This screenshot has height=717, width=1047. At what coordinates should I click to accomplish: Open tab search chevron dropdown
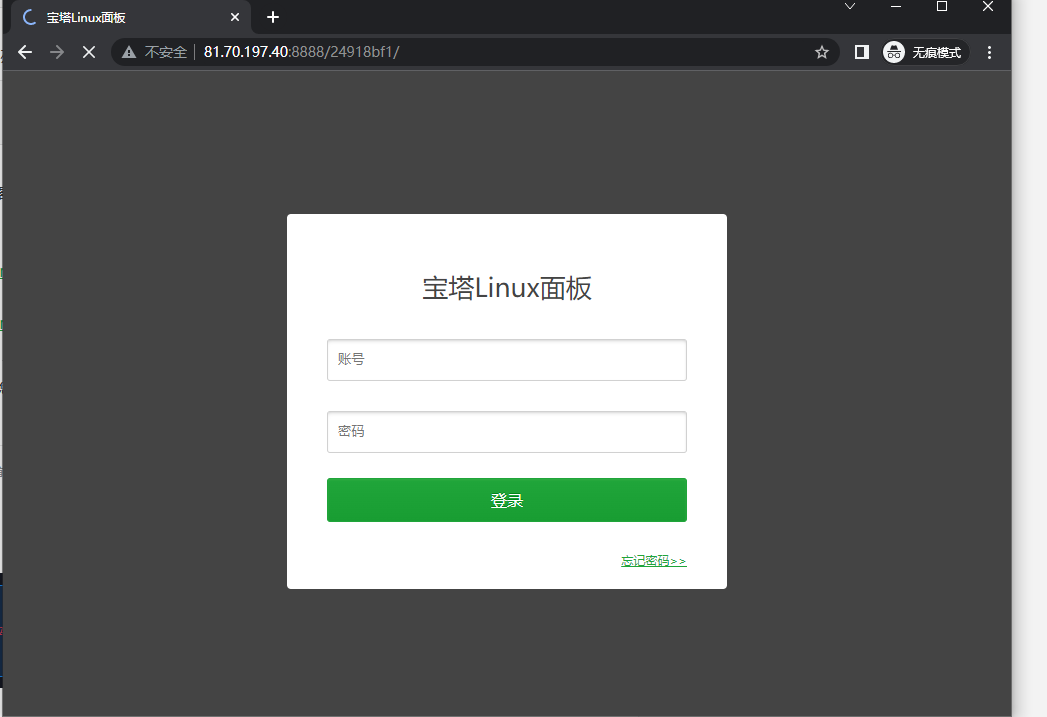(850, 7)
